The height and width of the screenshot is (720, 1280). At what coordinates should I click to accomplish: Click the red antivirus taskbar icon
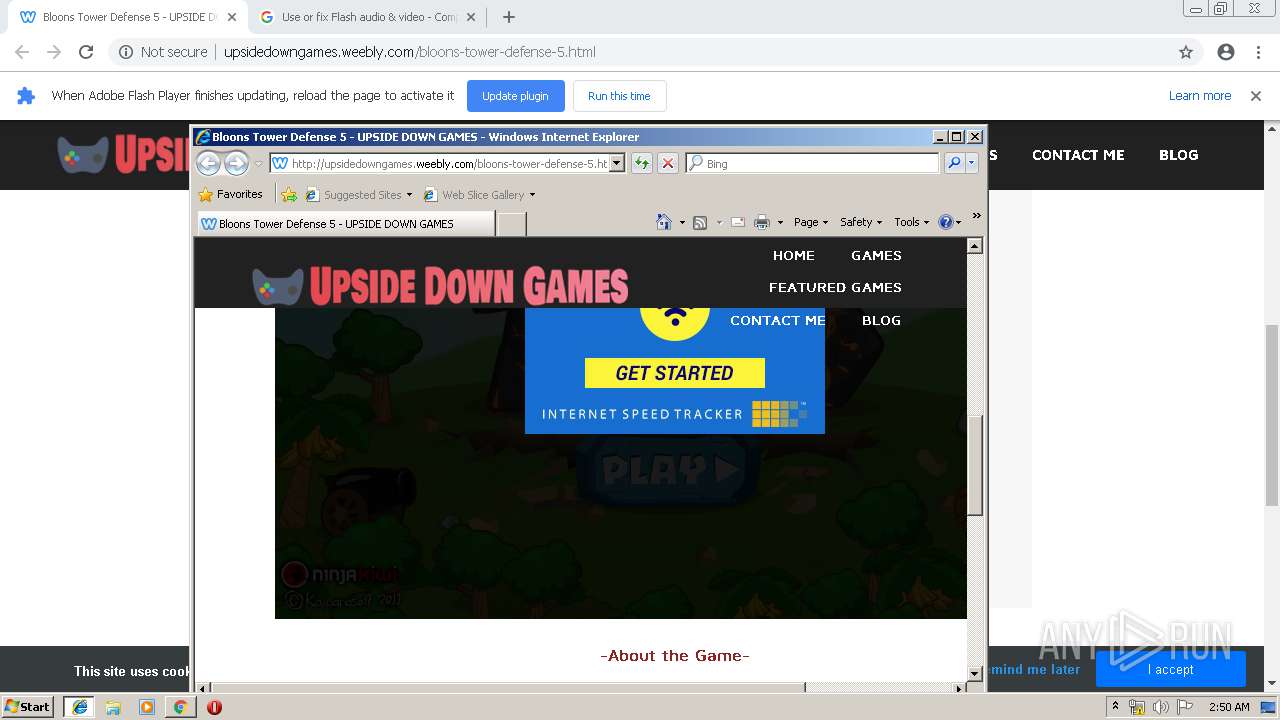point(214,707)
